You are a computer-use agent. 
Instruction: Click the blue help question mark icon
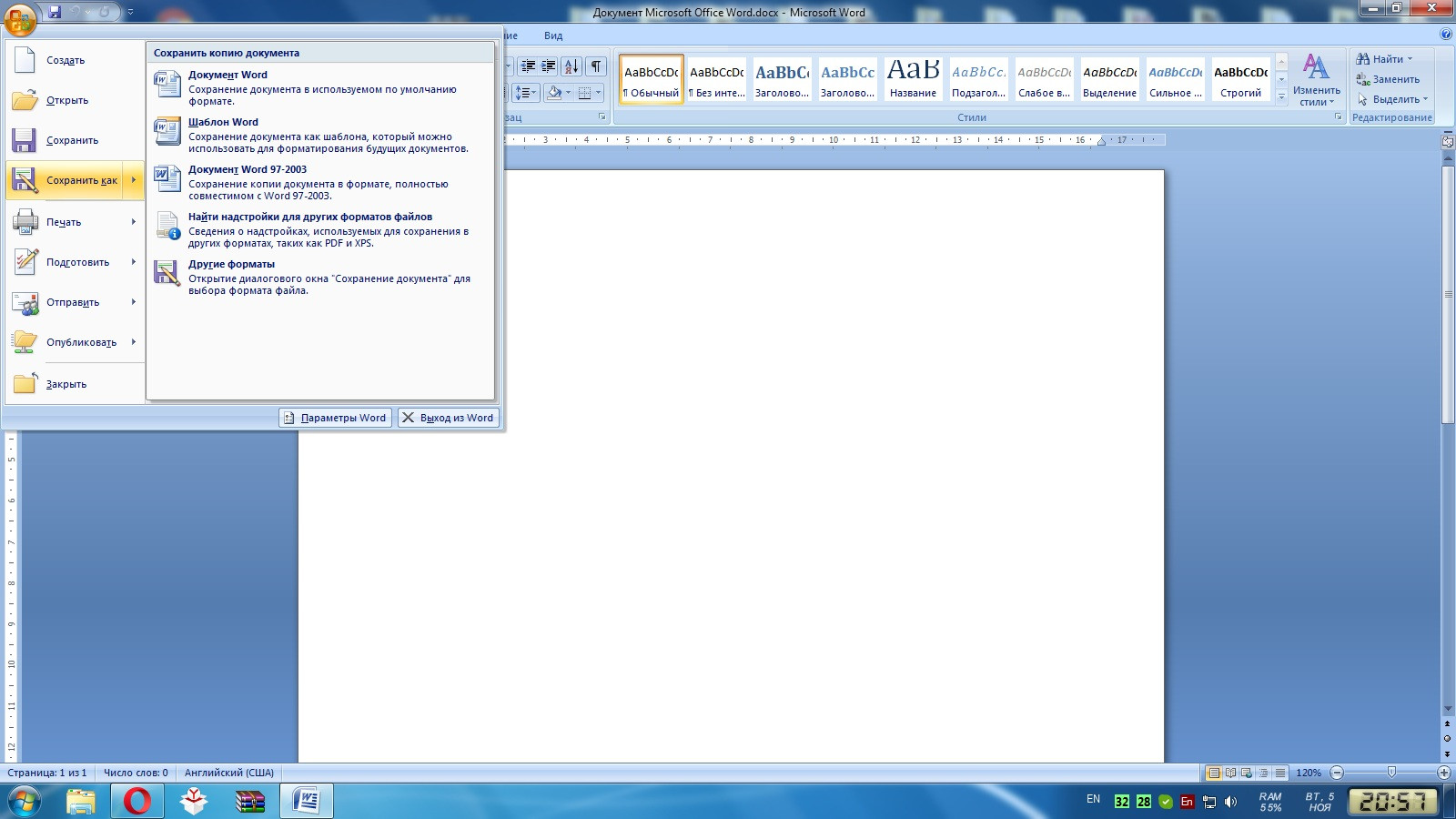coord(1446,35)
